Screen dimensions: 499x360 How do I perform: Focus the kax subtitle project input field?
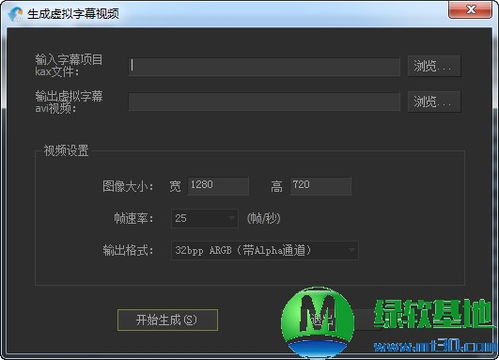(x=264, y=67)
